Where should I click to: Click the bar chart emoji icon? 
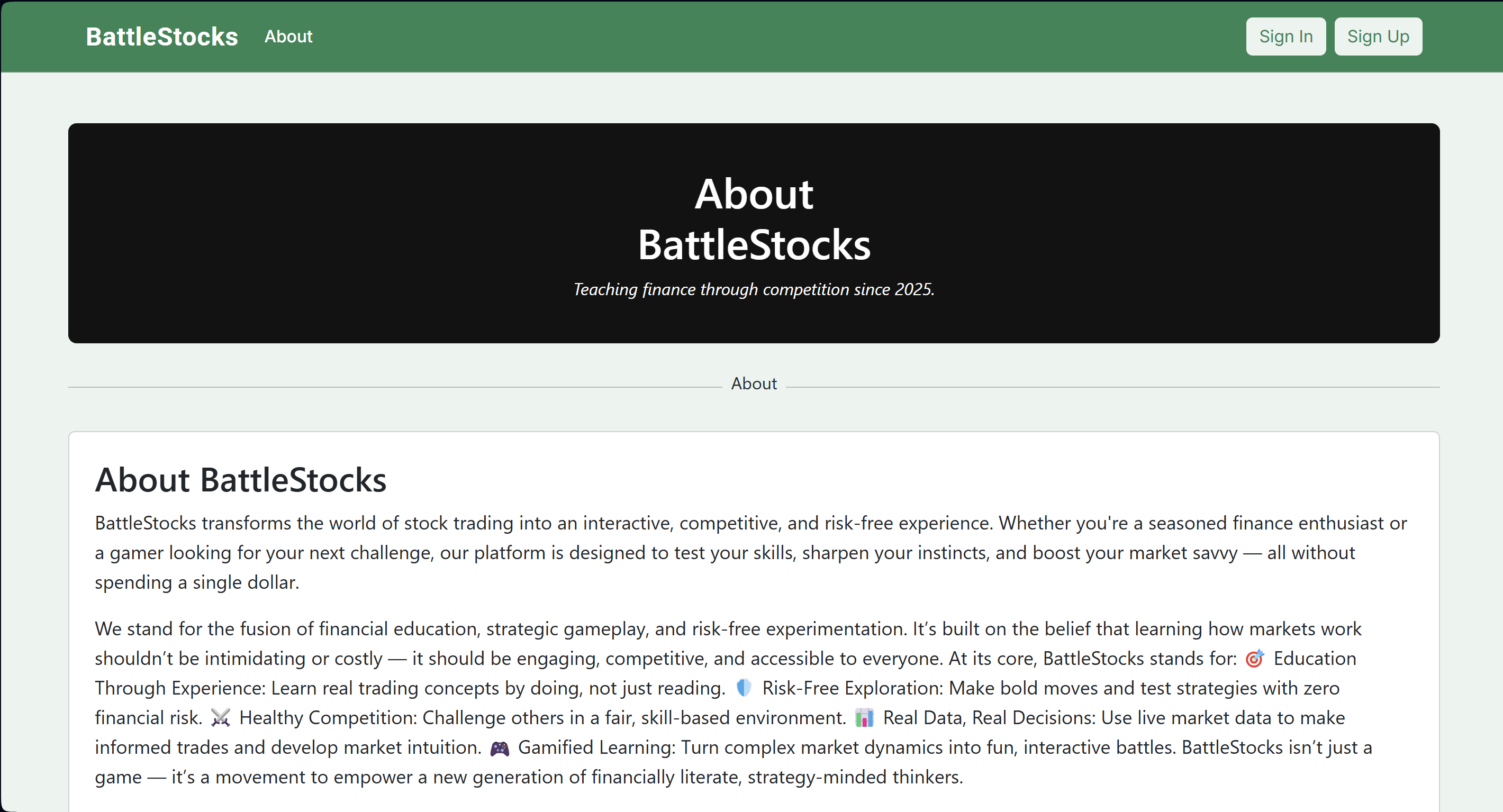[864, 718]
